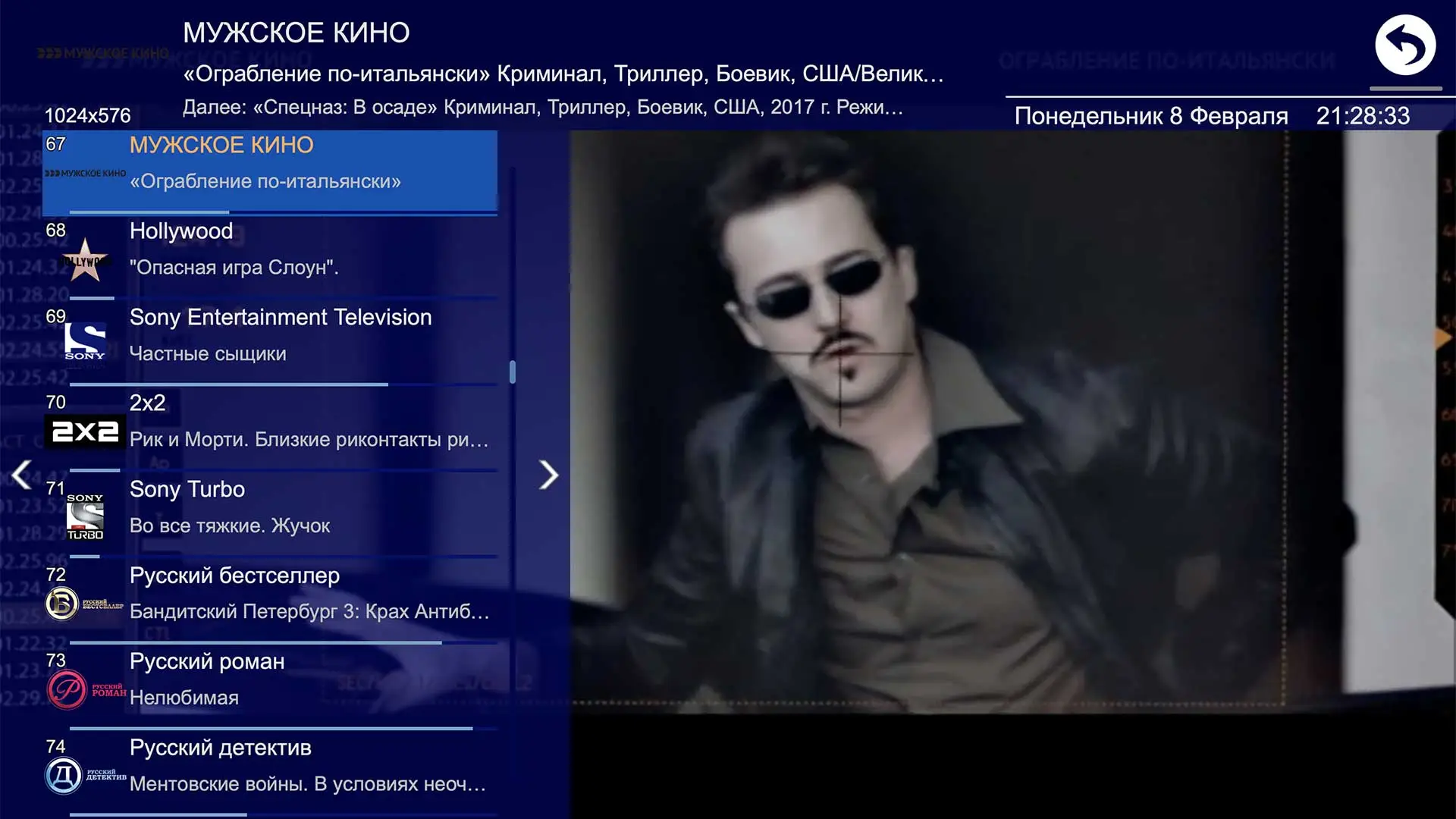The height and width of the screenshot is (819, 1456).
Task: Click the 2x2 channel logo
Action: (85, 431)
